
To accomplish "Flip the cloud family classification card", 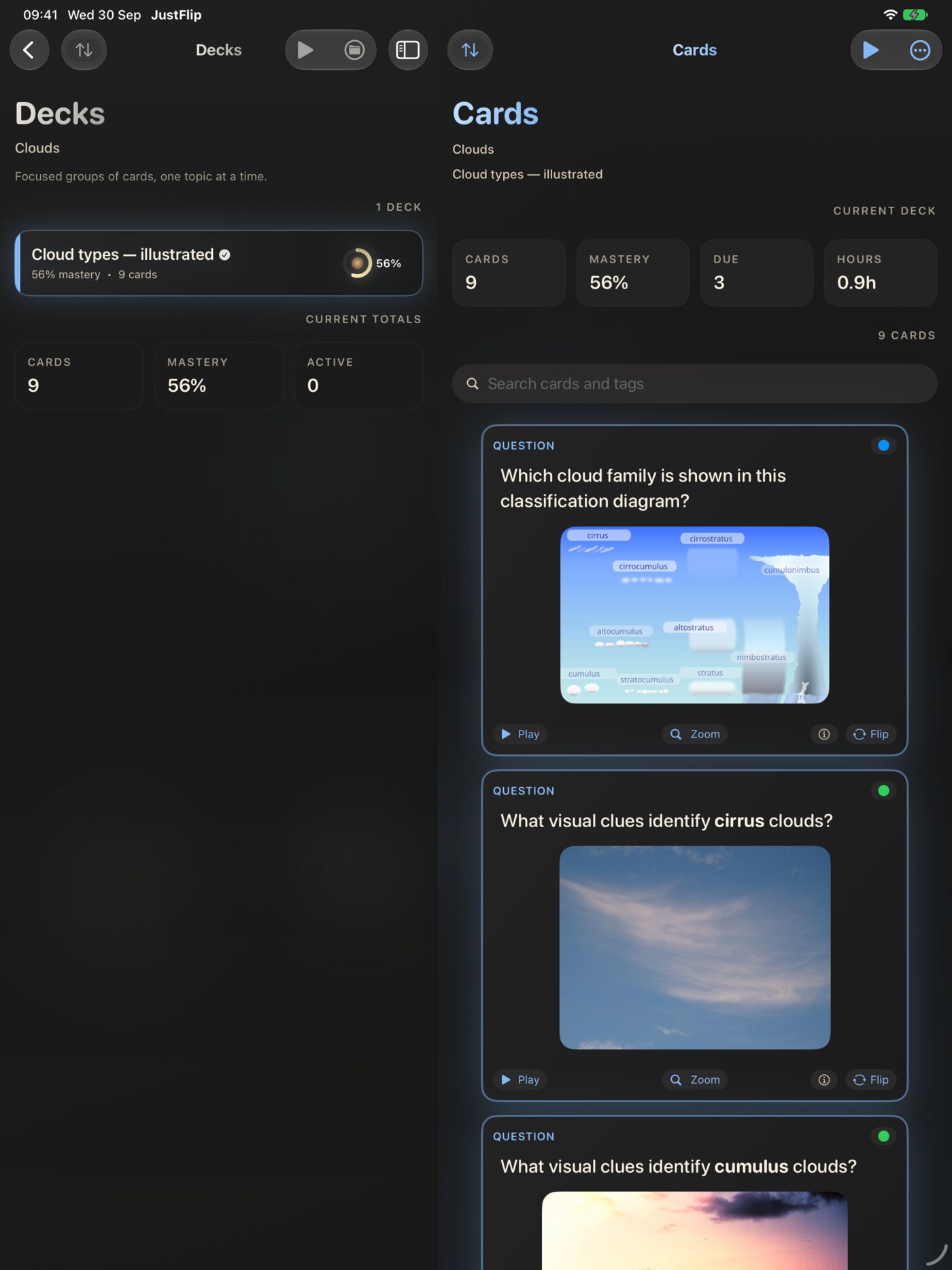I will tap(871, 734).
